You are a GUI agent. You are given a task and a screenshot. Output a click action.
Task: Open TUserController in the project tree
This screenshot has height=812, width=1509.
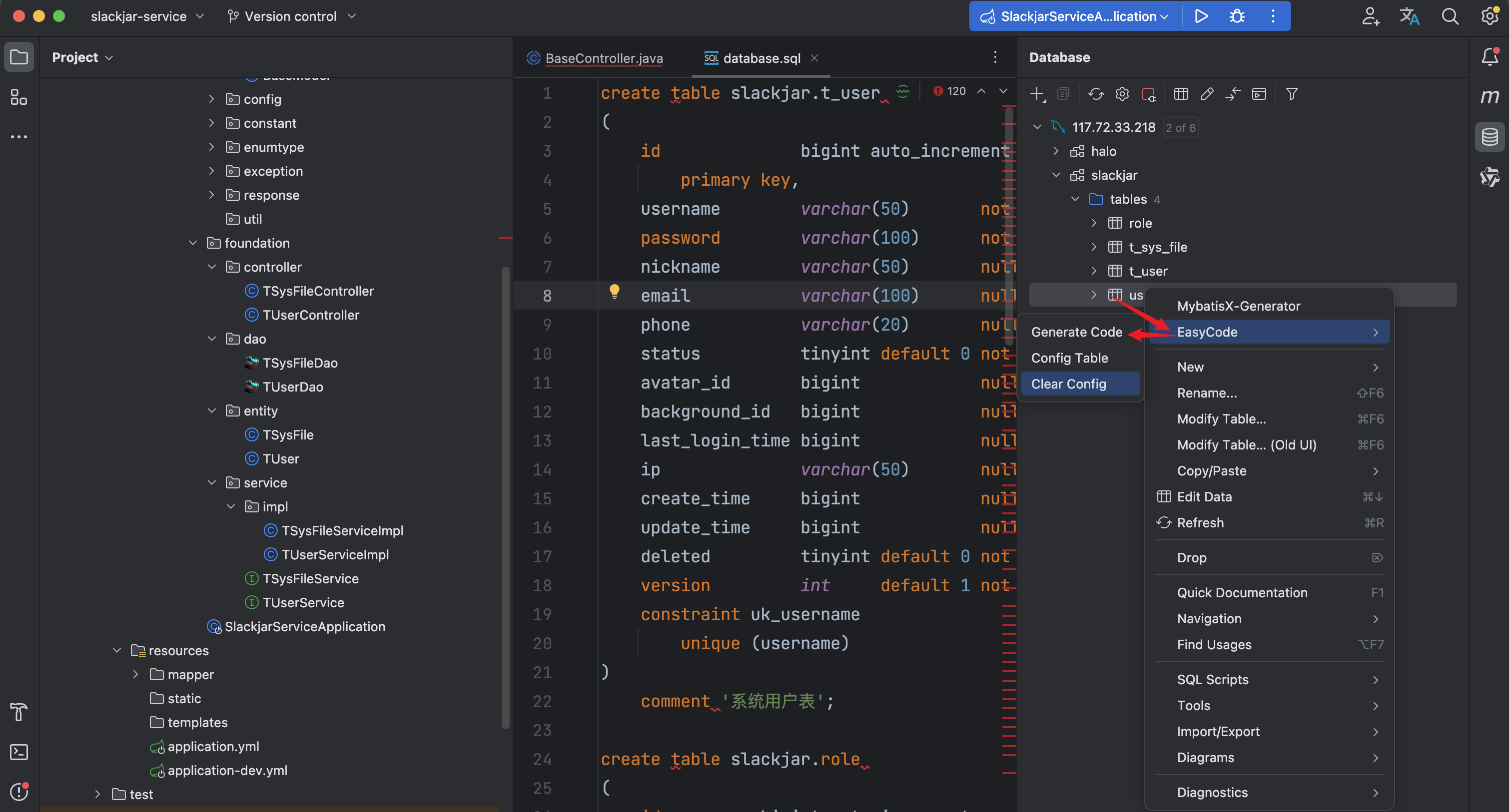point(310,315)
